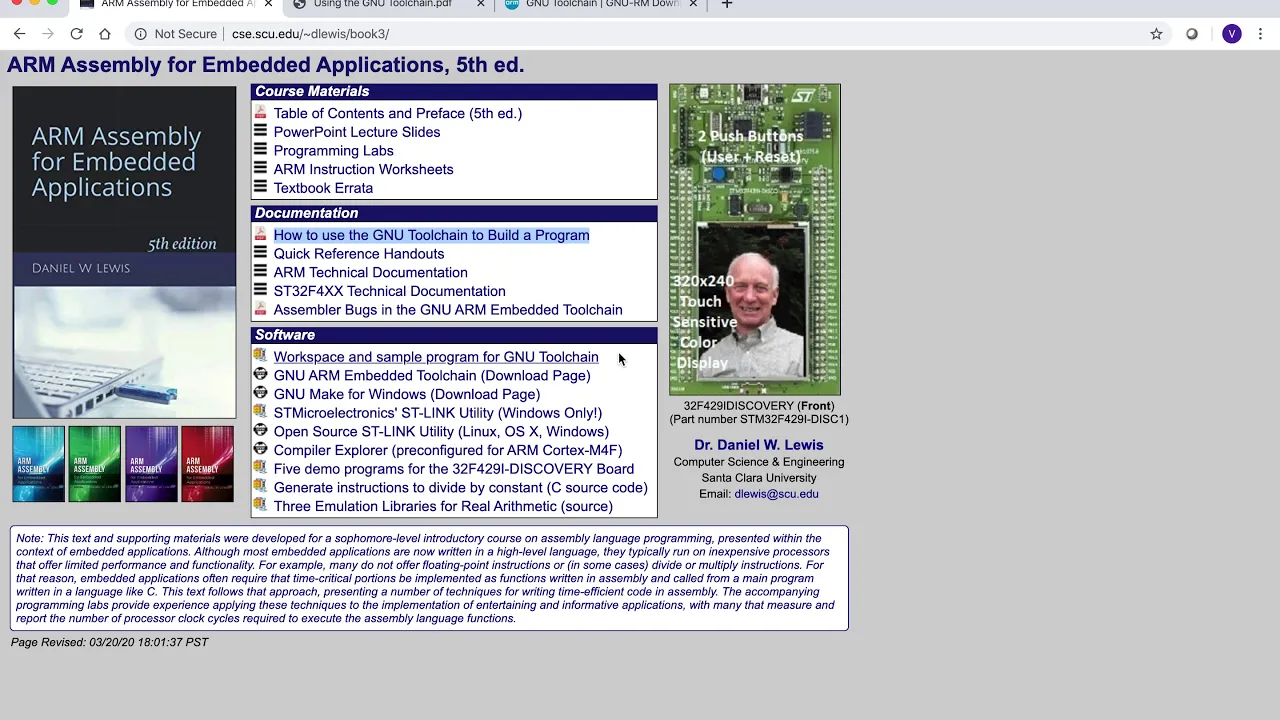Open Table of Contents and Preface (5th ed.)
The image size is (1280, 720).
pos(398,113)
